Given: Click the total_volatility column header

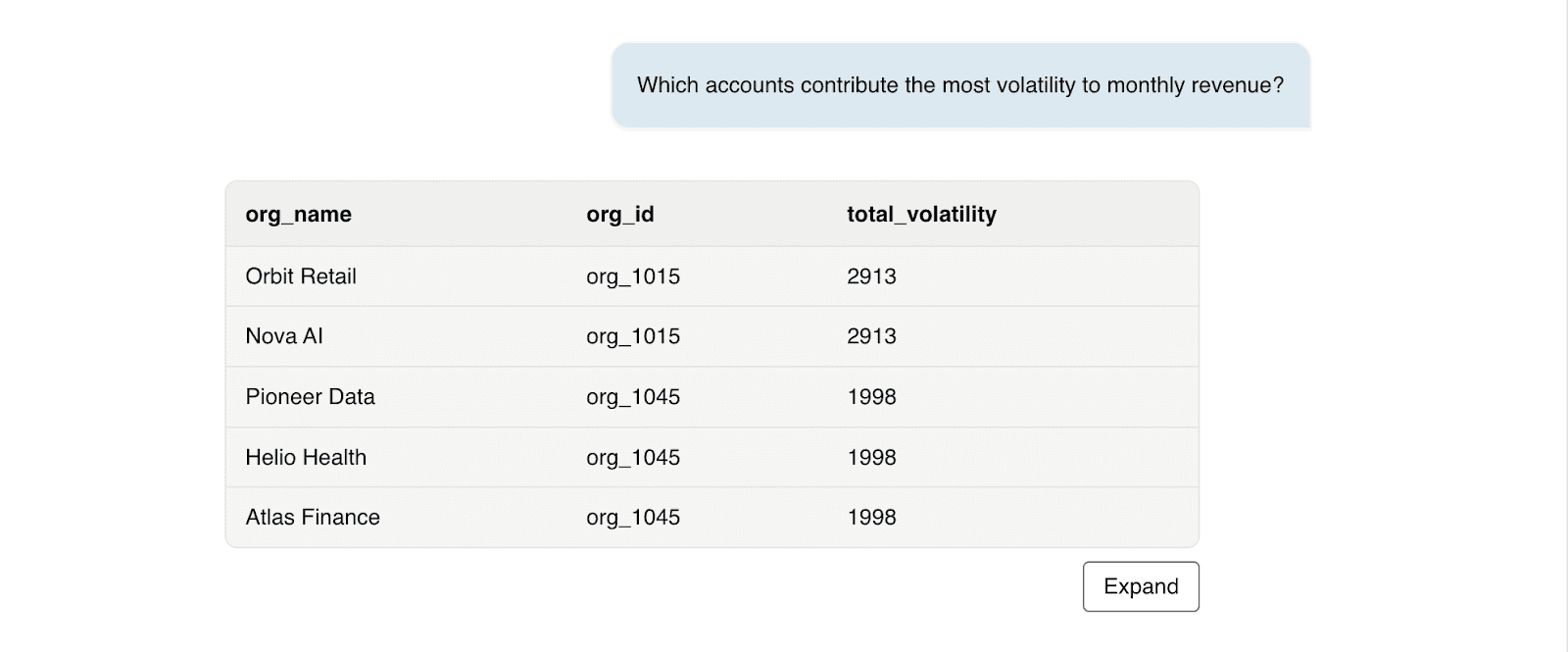Looking at the screenshot, I should [x=921, y=215].
